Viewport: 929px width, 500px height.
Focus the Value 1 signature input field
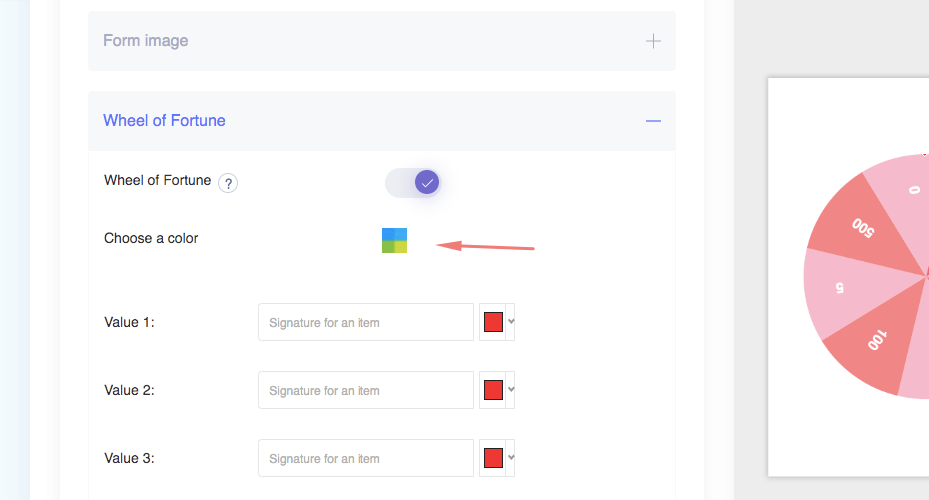point(365,322)
